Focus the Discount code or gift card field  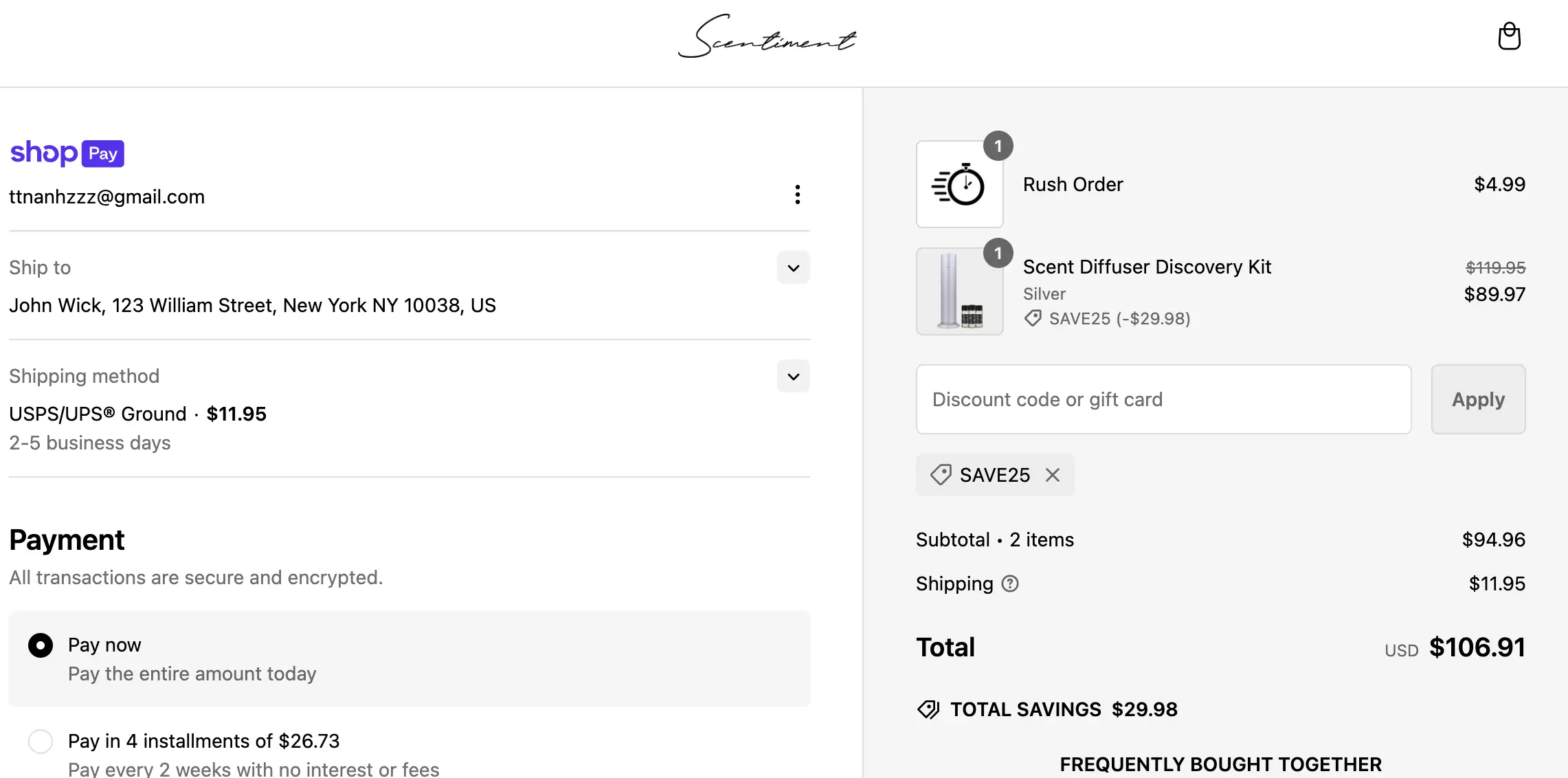coord(1163,399)
